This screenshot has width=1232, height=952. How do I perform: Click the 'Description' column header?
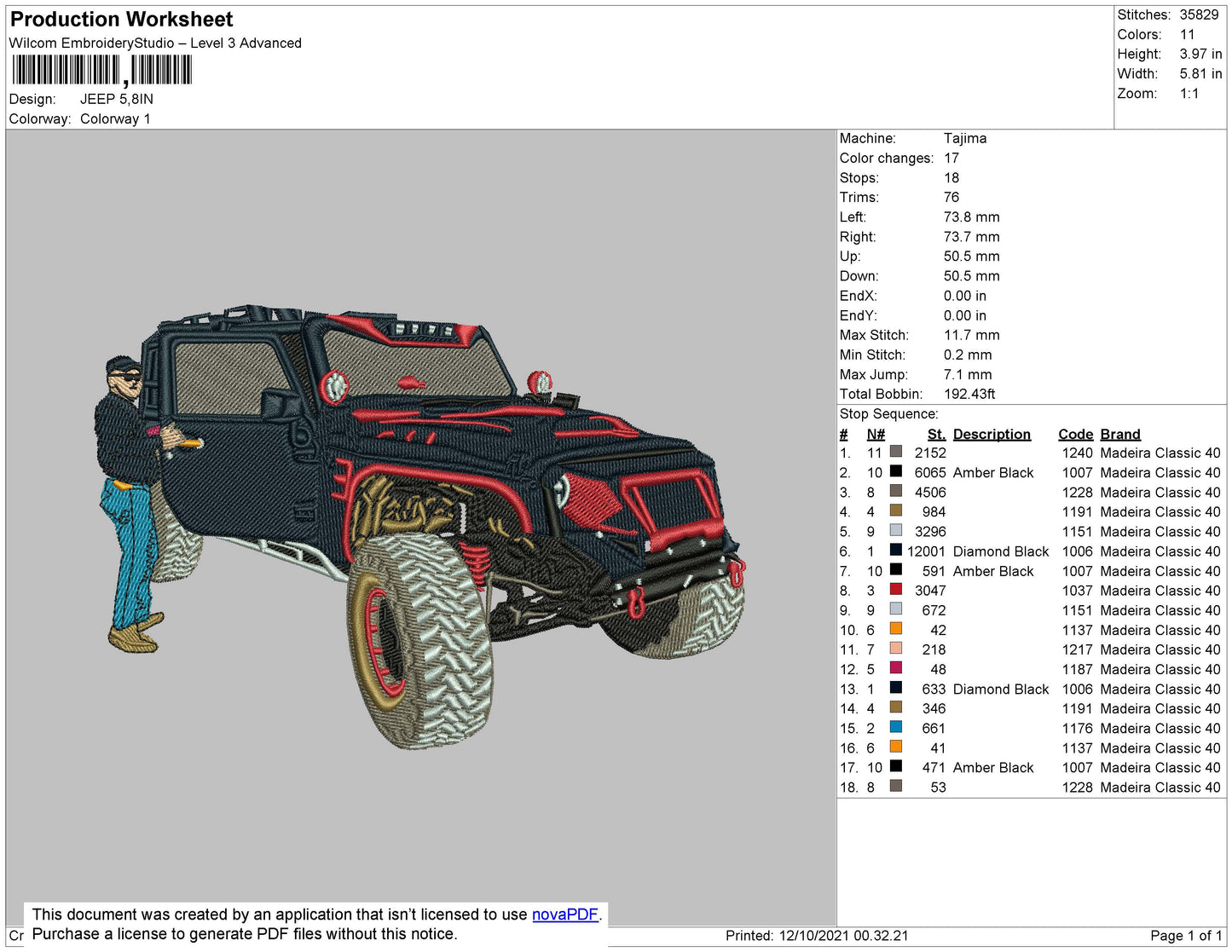point(992,435)
